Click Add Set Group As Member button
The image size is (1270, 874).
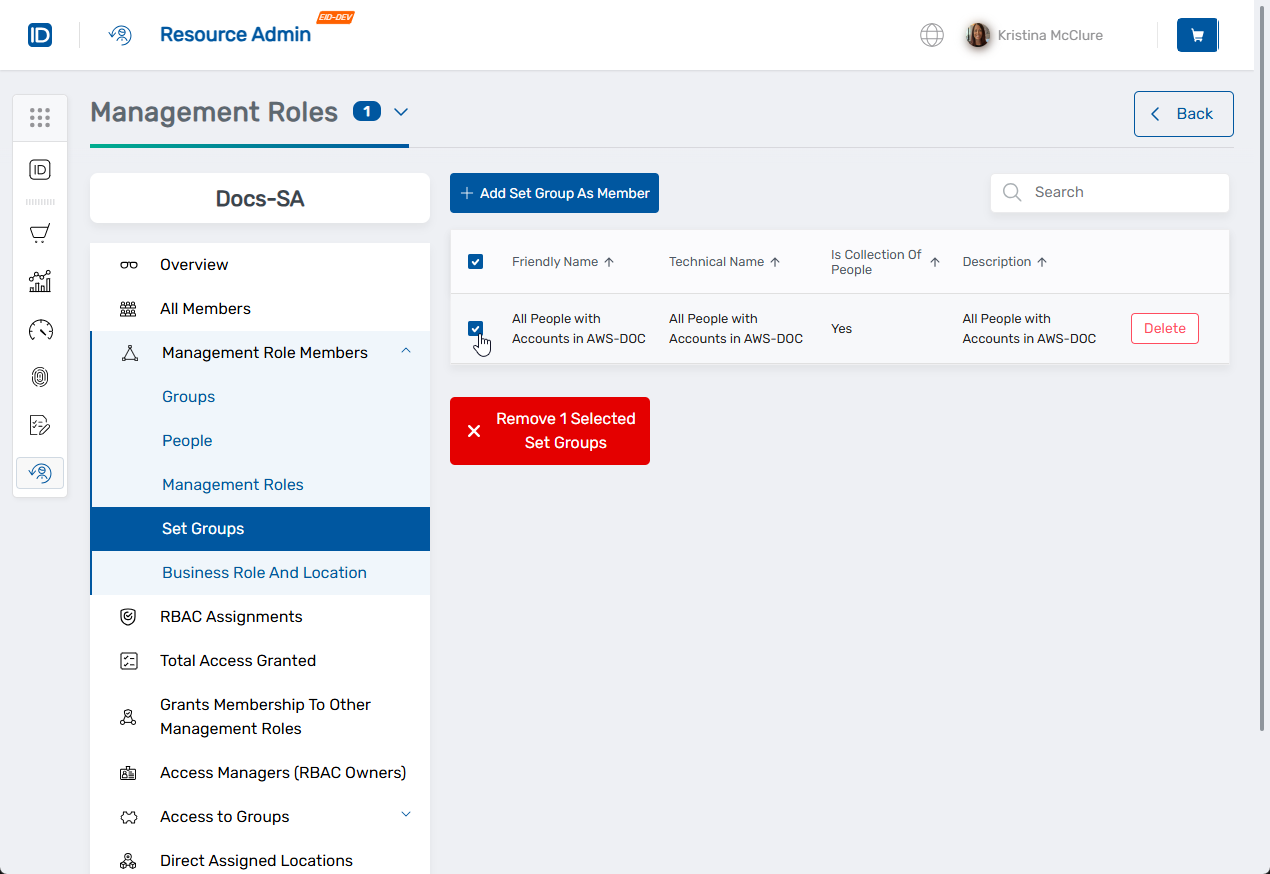tap(554, 193)
